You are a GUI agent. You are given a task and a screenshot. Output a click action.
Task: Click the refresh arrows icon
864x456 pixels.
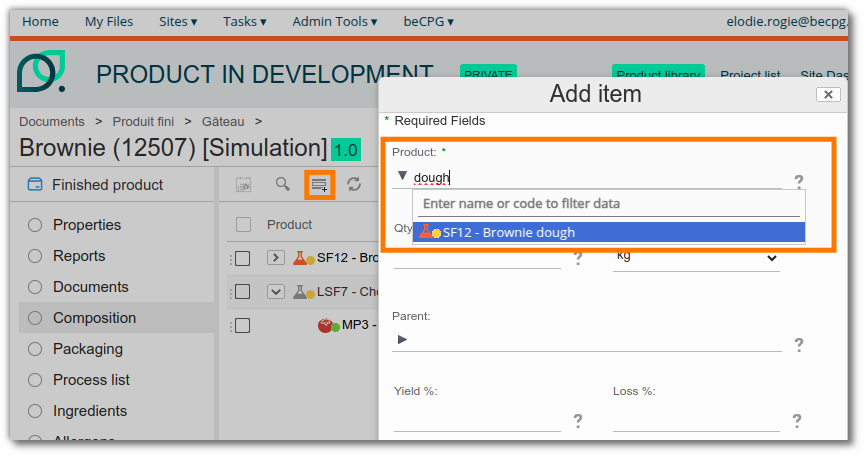[x=354, y=184]
